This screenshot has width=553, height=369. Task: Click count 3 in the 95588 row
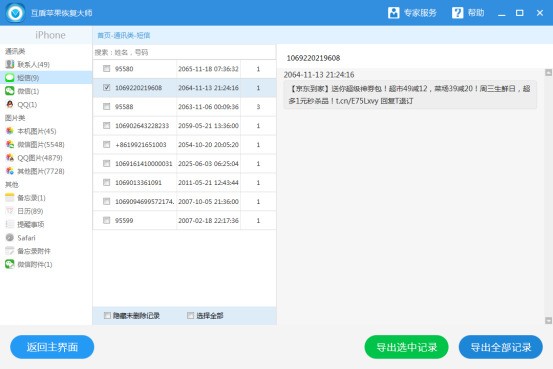pos(258,107)
